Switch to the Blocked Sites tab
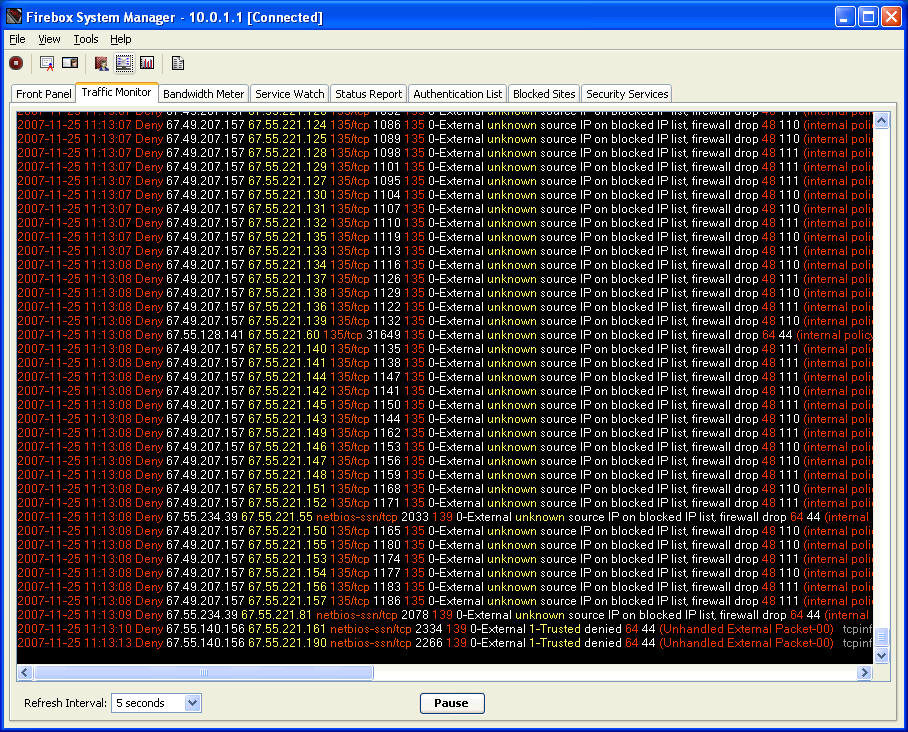Screen dimensions: 908x732 [544, 94]
